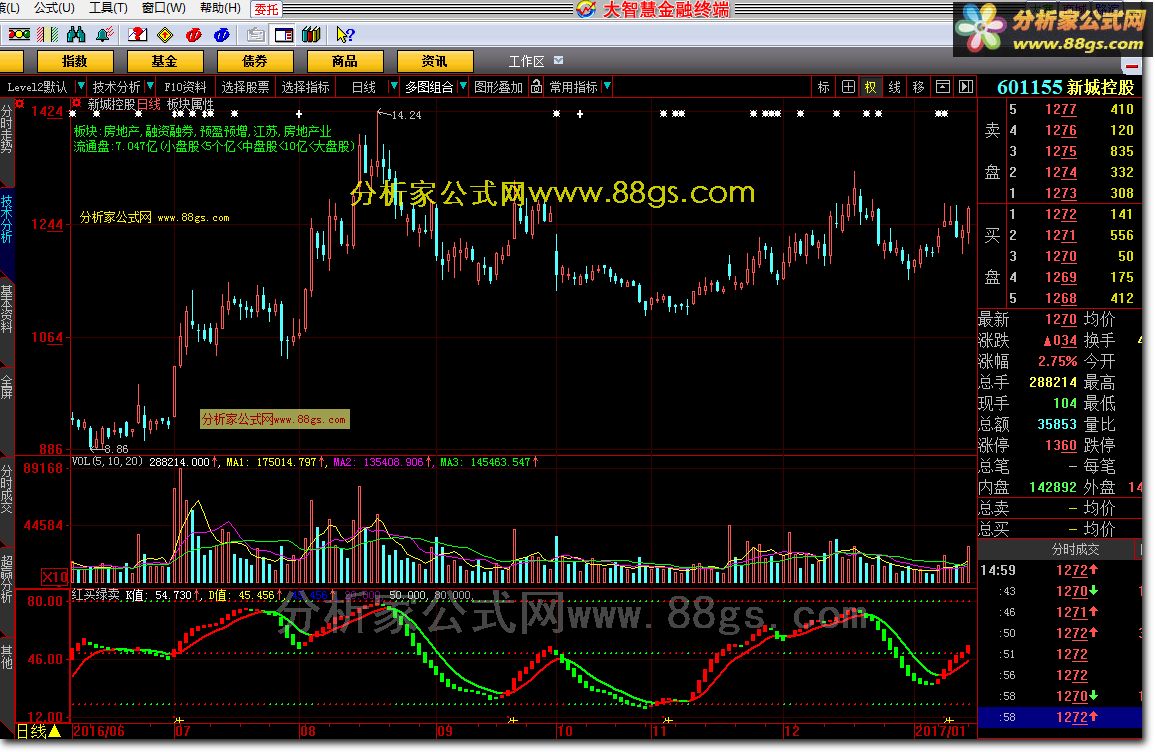Click the grey clipboard icon in toolbar
Screen dimensions: 1155x752
tap(256, 35)
